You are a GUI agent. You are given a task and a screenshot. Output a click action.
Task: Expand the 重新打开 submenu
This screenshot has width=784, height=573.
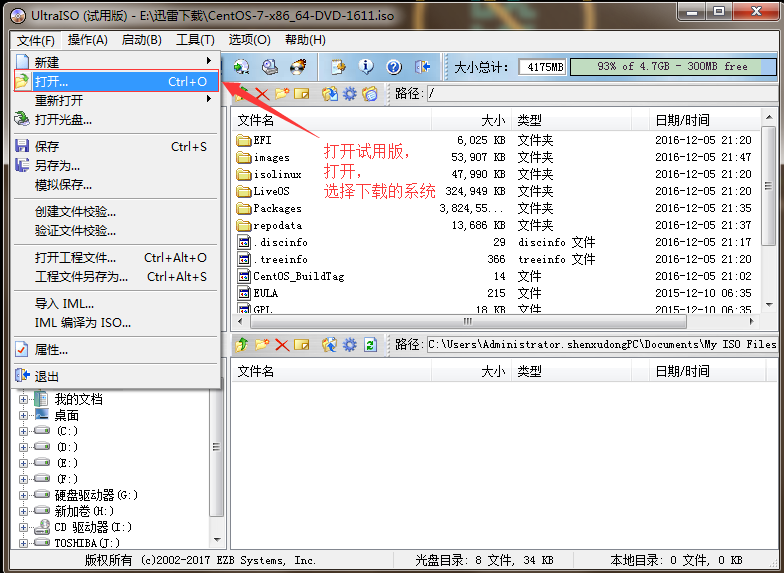(116, 100)
